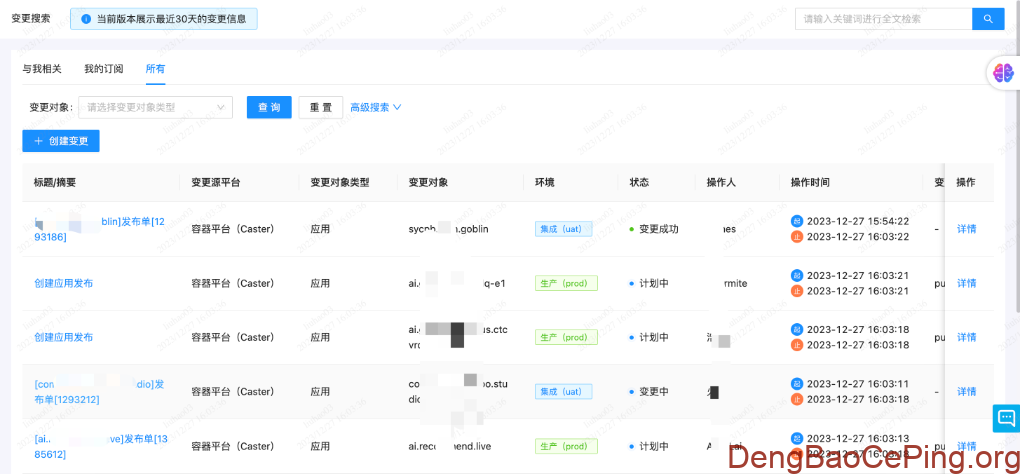This screenshot has height=474, width=1020.
Task: Focus the full-text keyword search field
Action: (x=883, y=19)
